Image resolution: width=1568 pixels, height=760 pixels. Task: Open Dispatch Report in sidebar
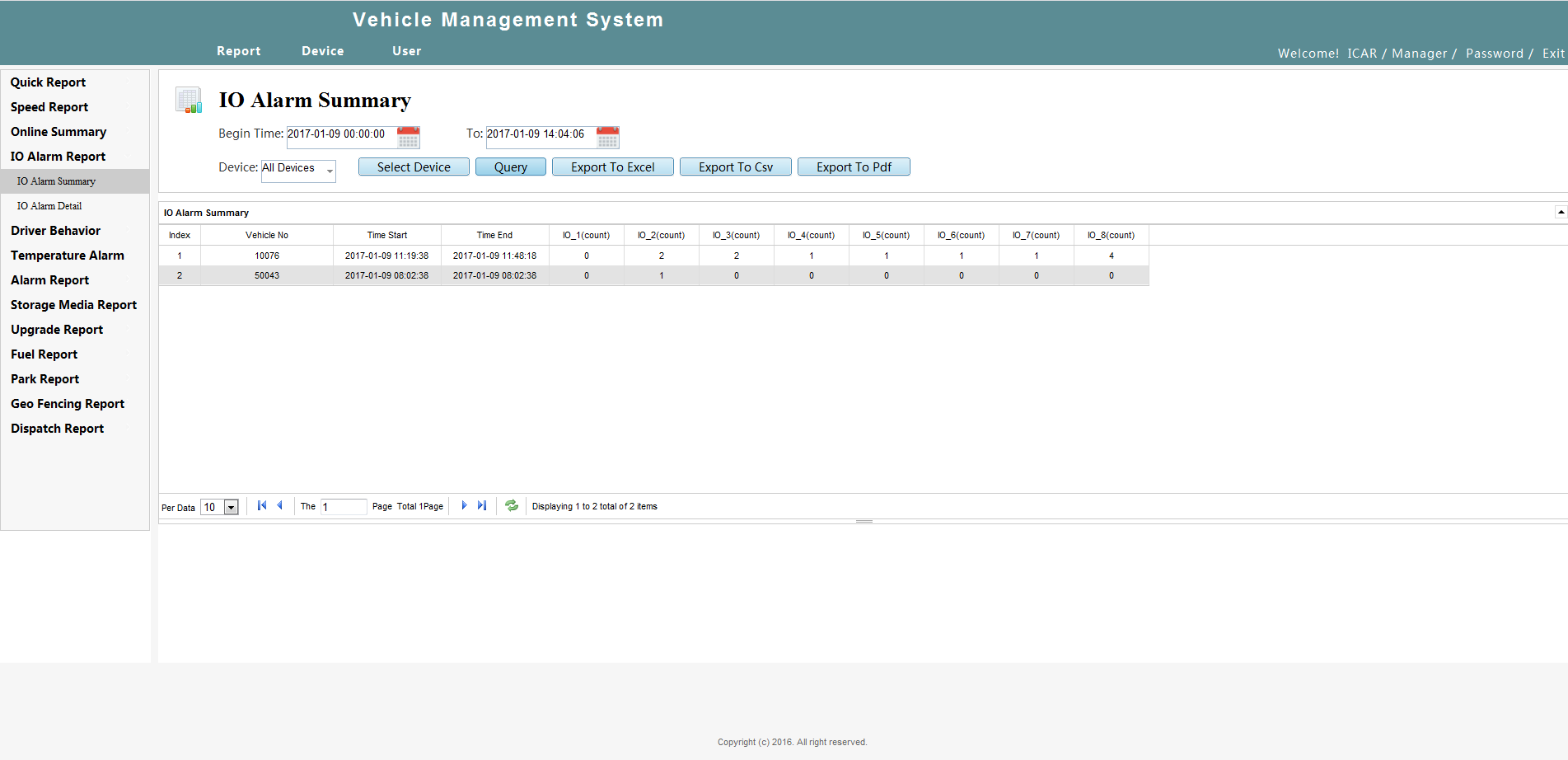click(x=57, y=429)
